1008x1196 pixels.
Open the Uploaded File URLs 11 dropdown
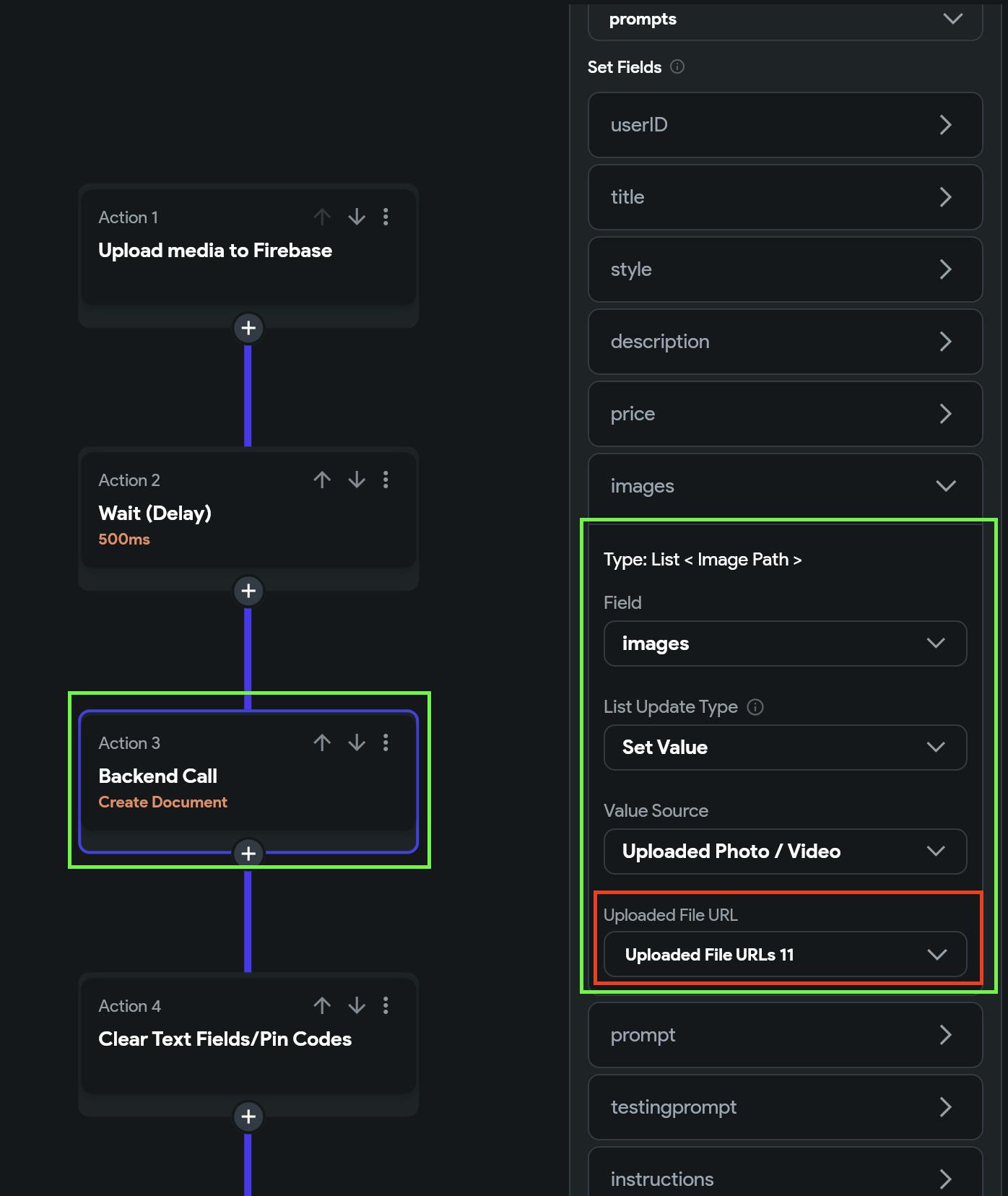(x=785, y=955)
